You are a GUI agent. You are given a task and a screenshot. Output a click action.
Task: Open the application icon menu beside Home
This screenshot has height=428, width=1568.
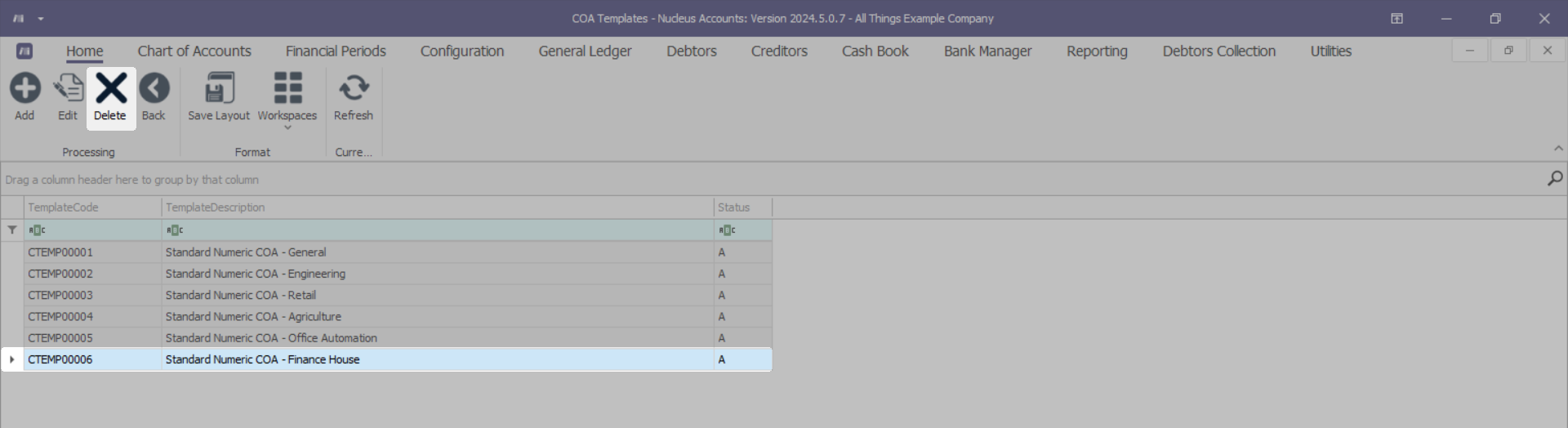pyautogui.click(x=24, y=51)
